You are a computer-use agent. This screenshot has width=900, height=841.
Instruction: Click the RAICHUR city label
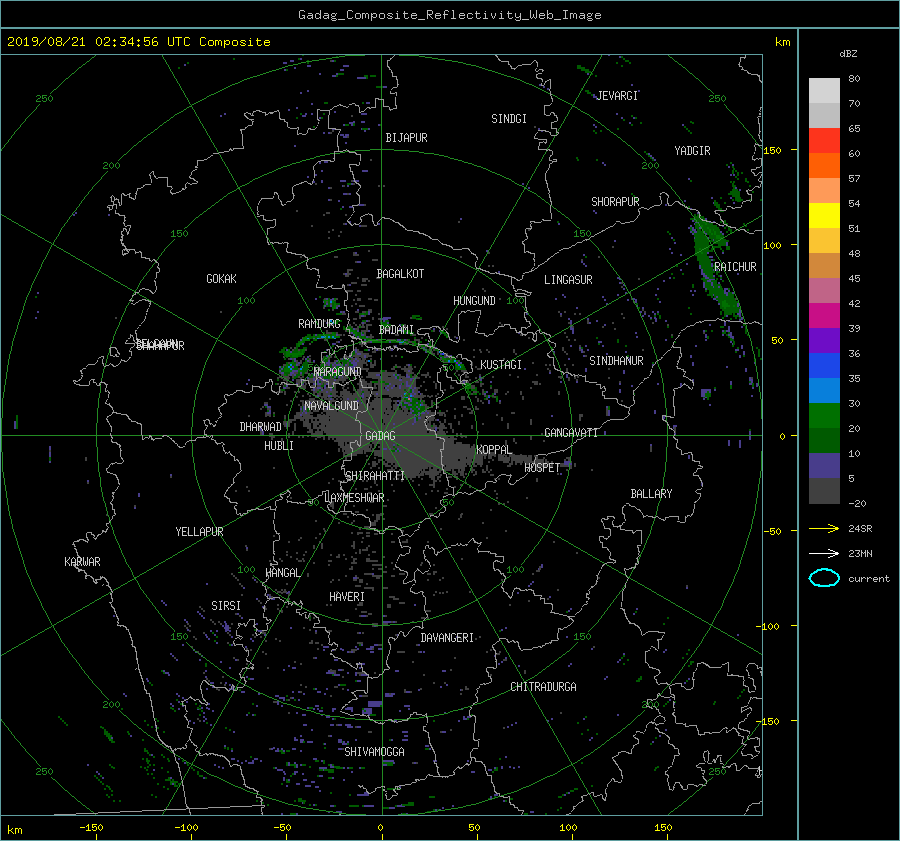click(x=735, y=267)
